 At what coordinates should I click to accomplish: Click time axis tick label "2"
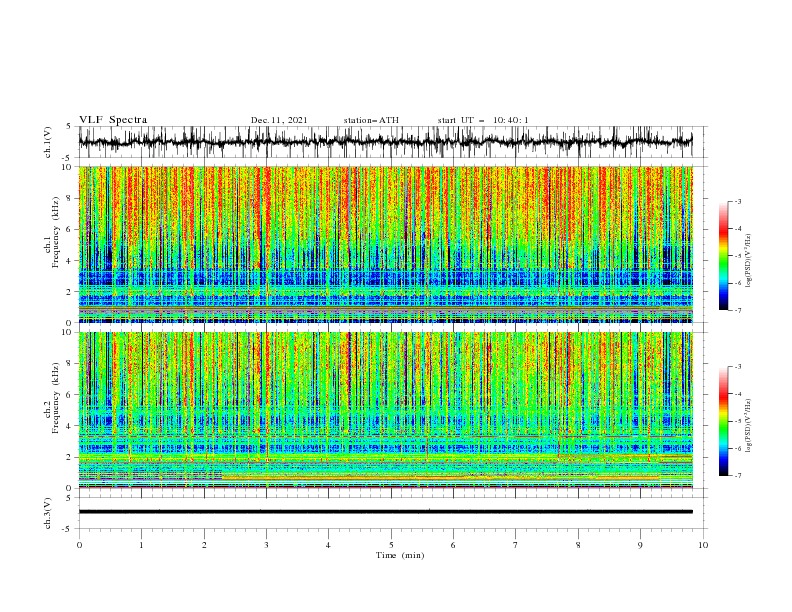click(204, 545)
